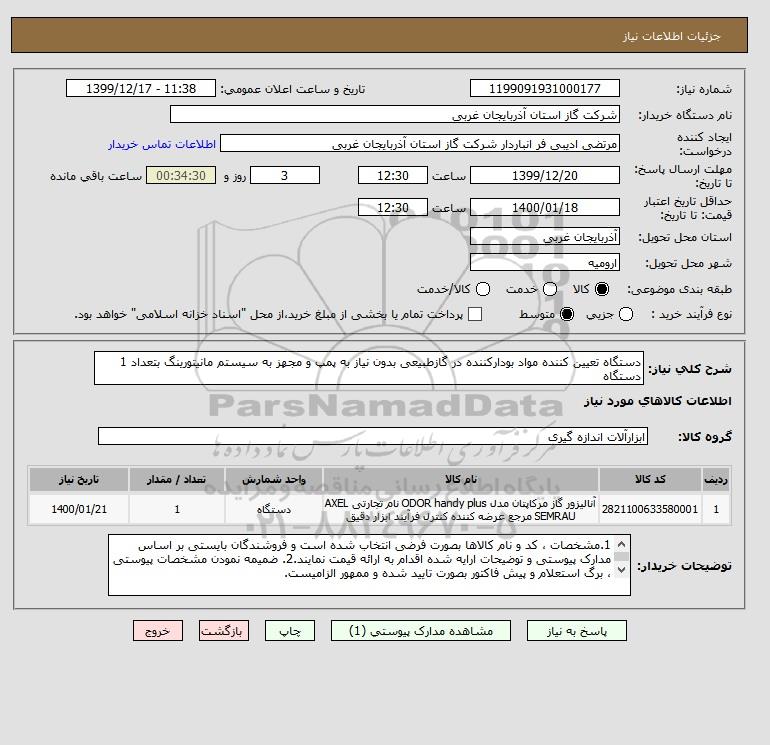Viewport: 770px width, 745px height.
Task: Click the شرح کلی نیاز description box
Action: pyautogui.click(x=369, y=368)
